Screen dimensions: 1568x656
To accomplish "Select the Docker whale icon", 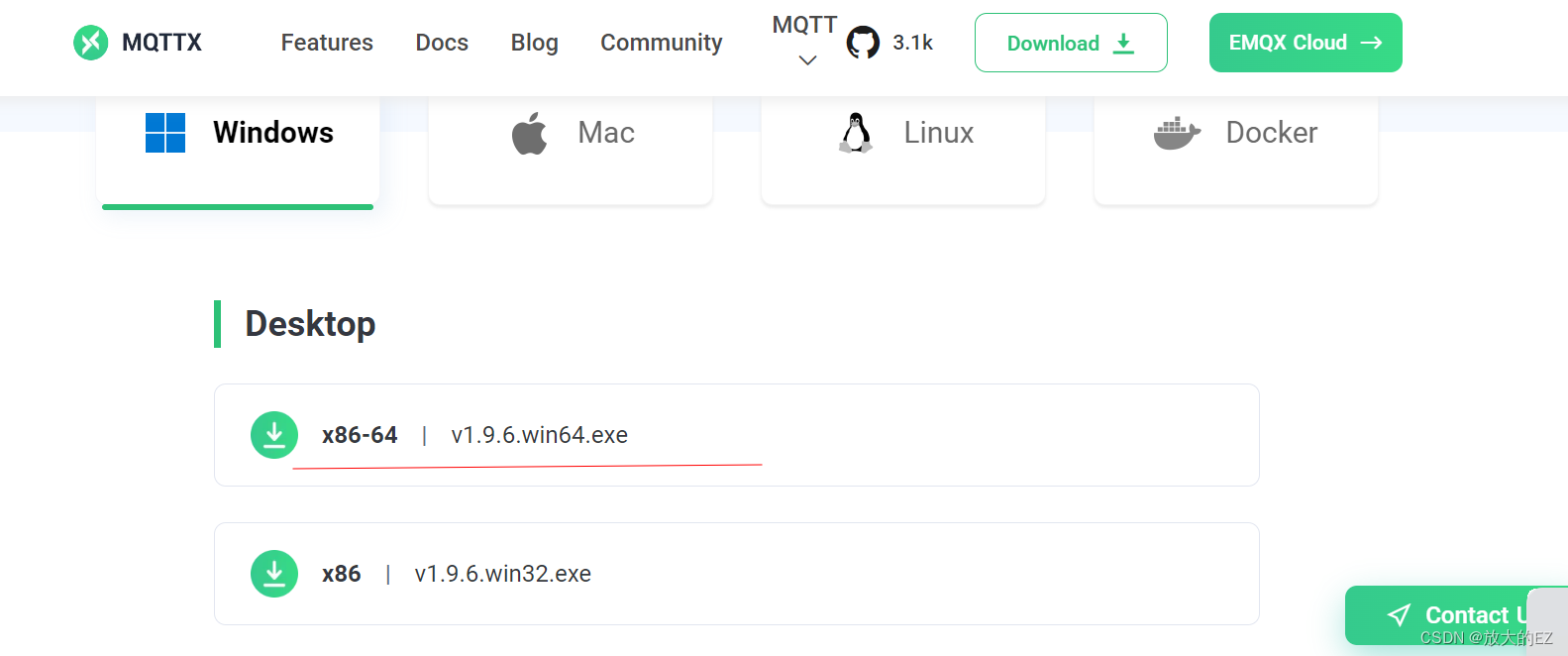I will pyautogui.click(x=1177, y=132).
